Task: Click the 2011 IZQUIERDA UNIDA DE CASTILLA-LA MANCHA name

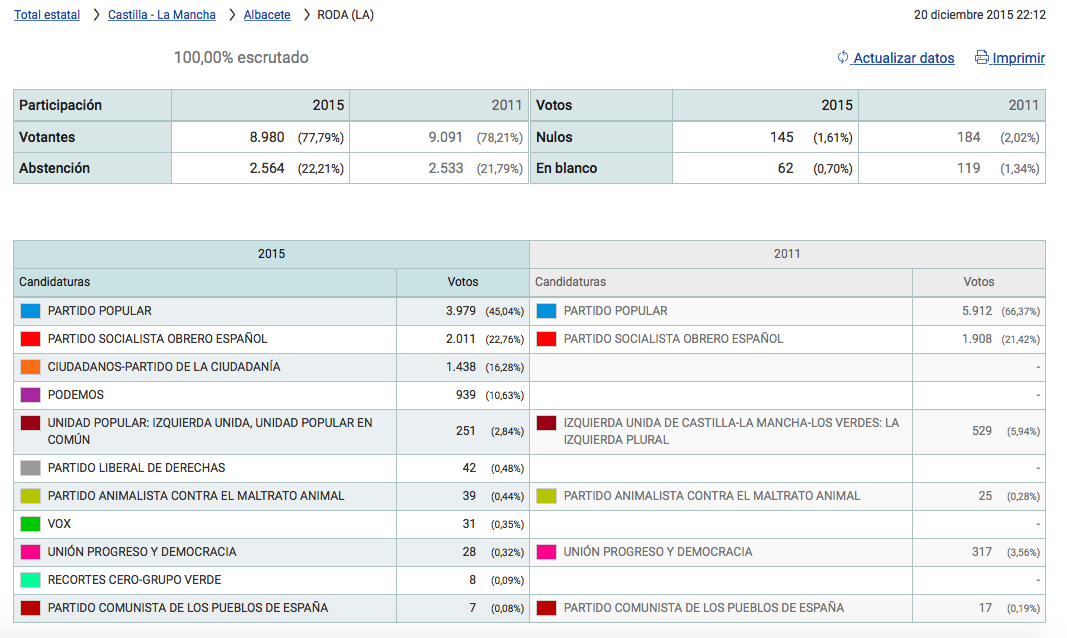Action: (x=732, y=431)
